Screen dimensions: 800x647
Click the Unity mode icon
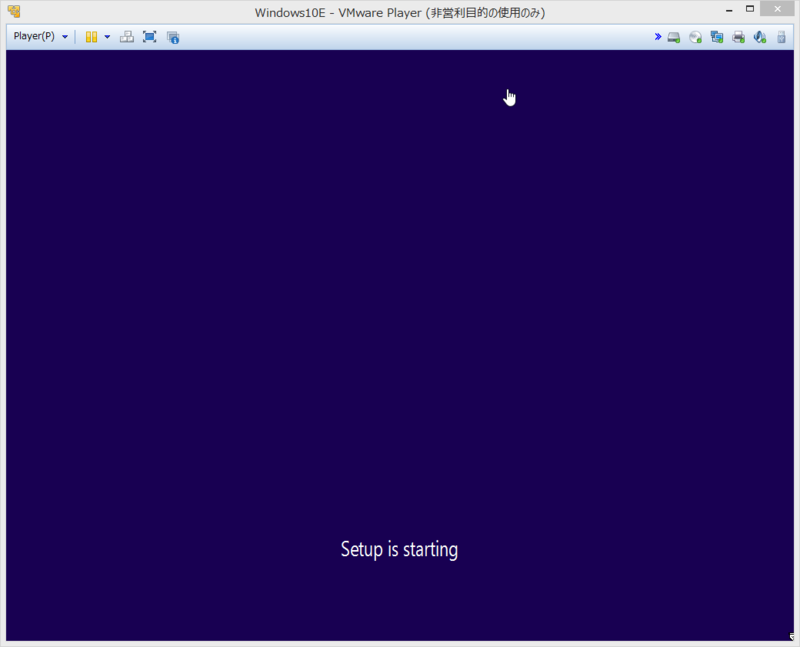pyautogui.click(x=173, y=37)
